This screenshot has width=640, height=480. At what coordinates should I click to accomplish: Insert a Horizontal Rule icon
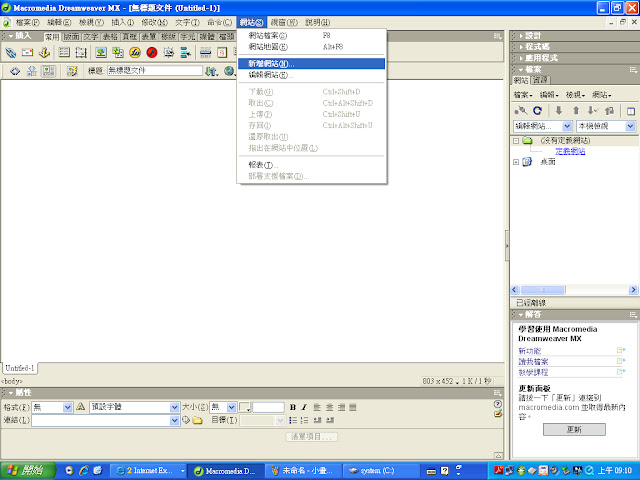205,52
